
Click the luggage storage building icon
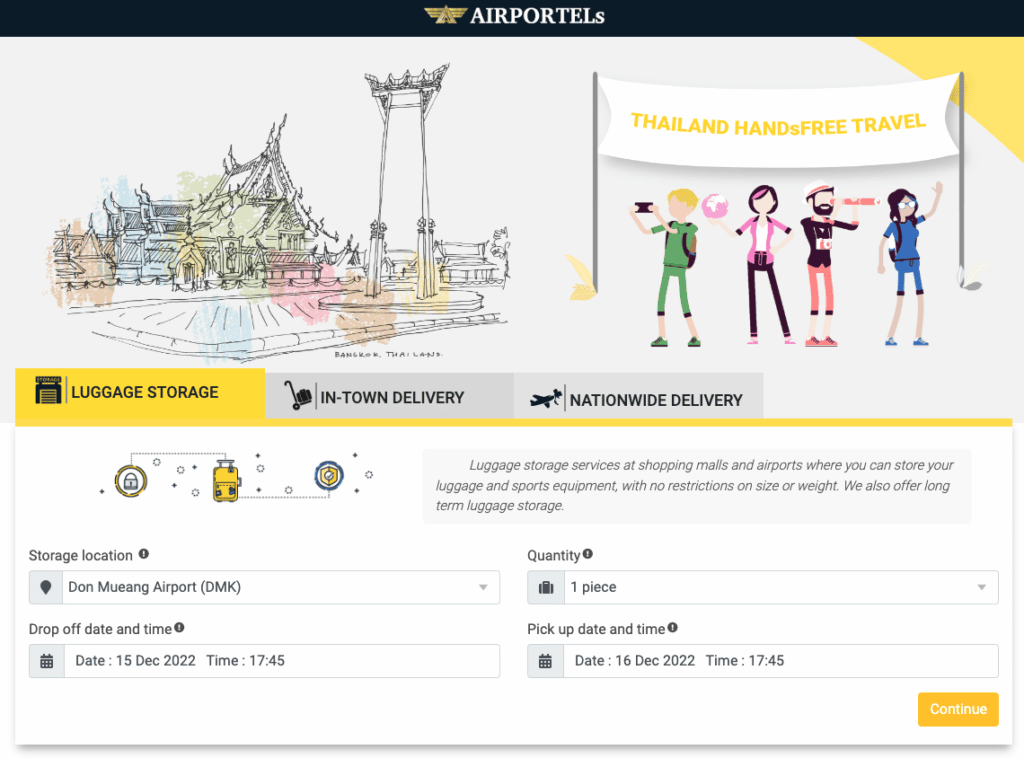[48, 390]
